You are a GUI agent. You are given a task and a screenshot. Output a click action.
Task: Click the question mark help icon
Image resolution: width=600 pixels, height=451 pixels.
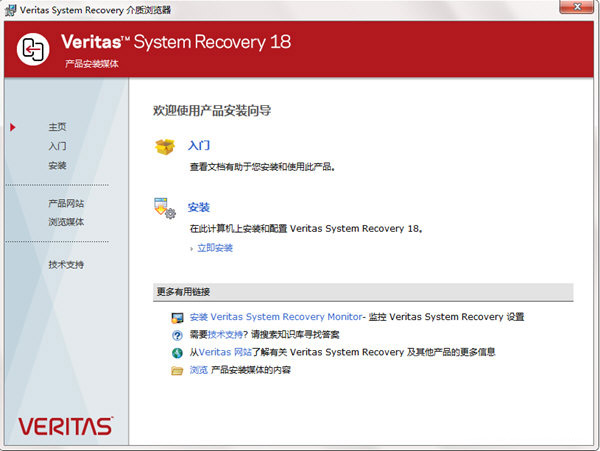coord(177,335)
